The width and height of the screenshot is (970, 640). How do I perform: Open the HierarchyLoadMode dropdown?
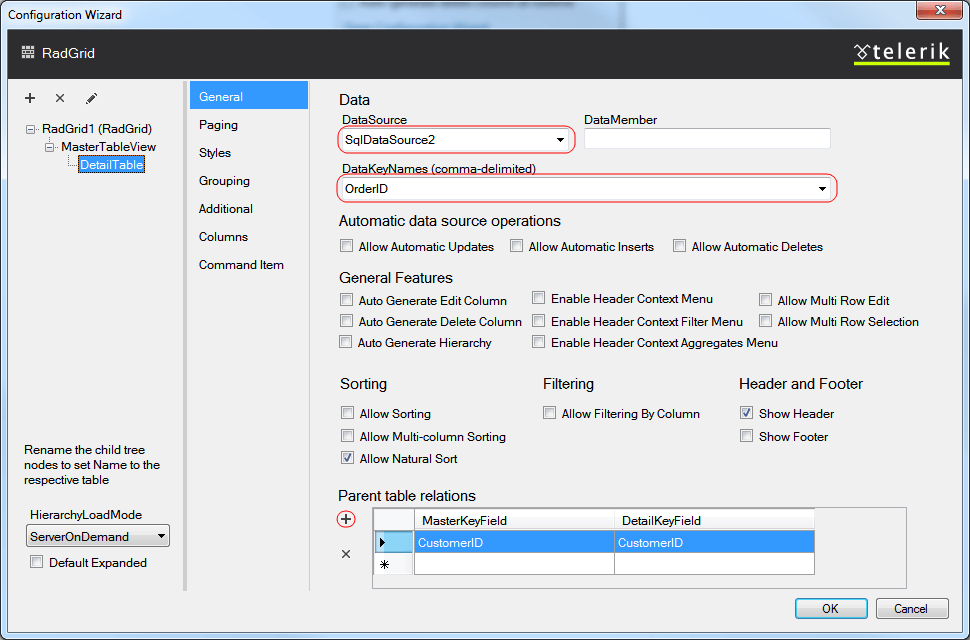pos(160,537)
